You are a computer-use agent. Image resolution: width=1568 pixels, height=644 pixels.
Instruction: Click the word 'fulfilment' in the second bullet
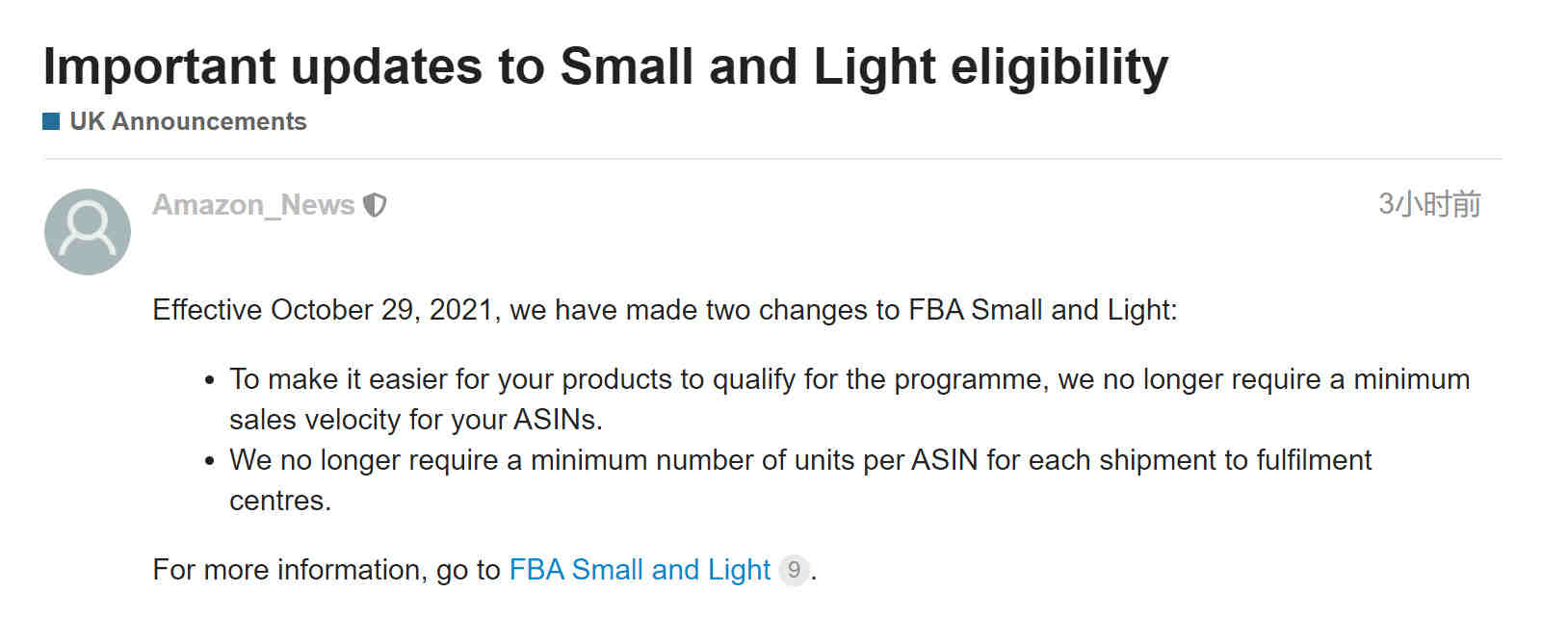[1314, 460]
